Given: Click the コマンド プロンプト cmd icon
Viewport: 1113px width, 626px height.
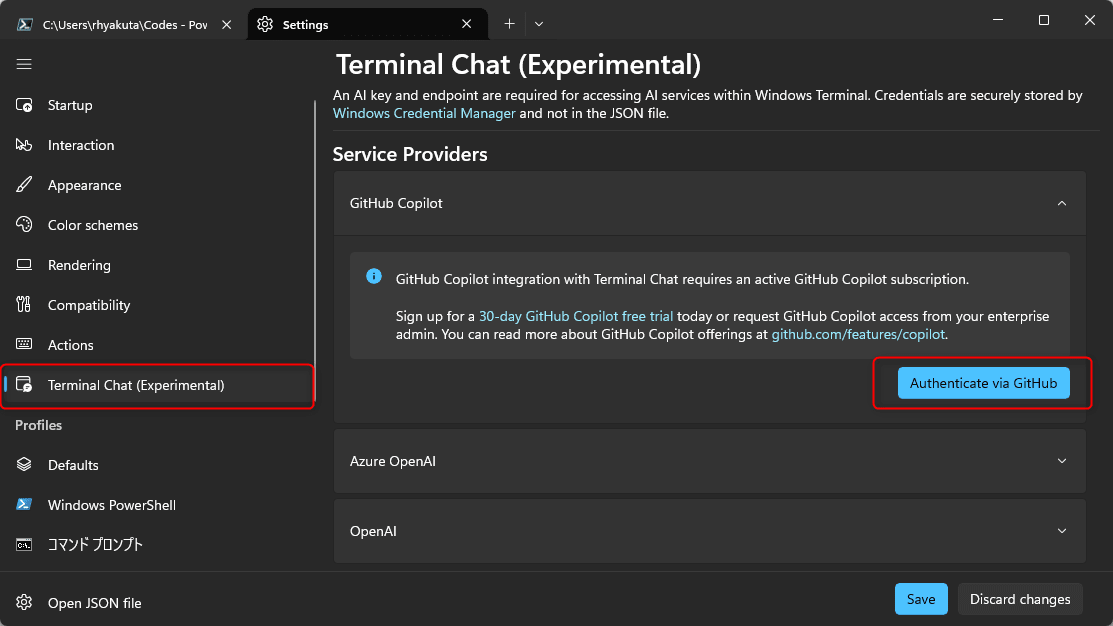Looking at the screenshot, I should pyautogui.click(x=24, y=544).
